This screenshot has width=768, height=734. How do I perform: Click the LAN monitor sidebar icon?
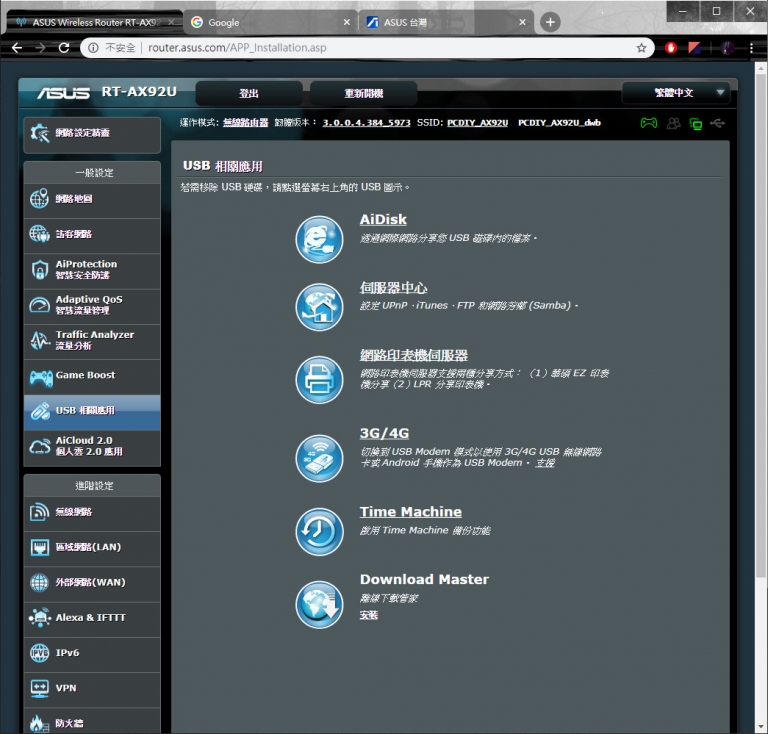40,547
